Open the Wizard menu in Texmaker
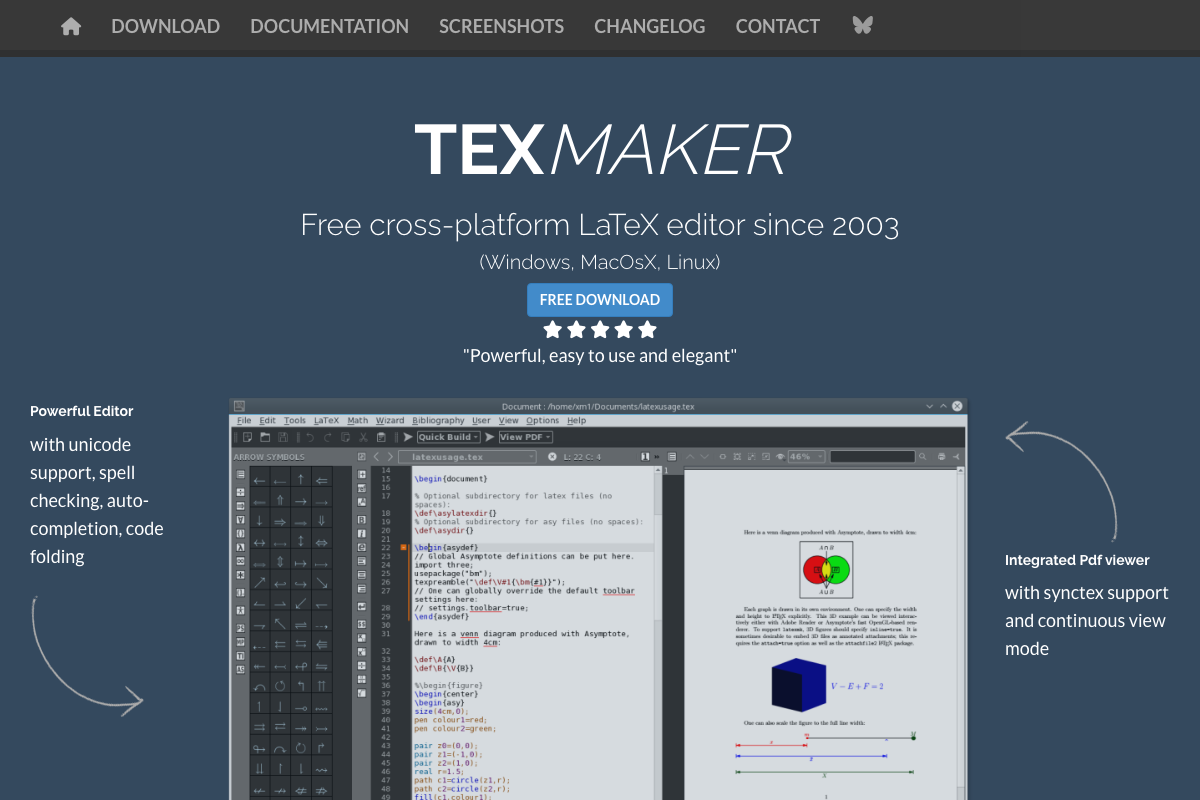Viewport: 1200px width, 800px height. click(x=390, y=421)
